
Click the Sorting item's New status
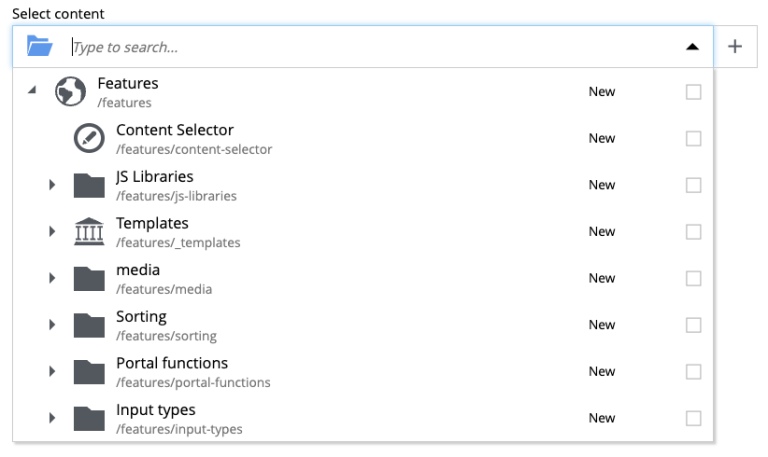click(601, 325)
